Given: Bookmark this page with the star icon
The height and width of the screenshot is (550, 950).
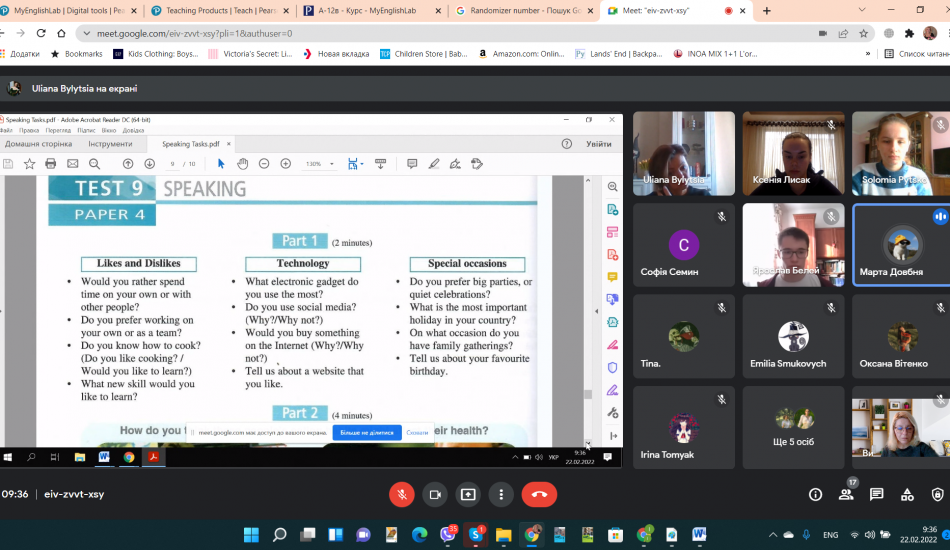Looking at the screenshot, I should pos(863,33).
